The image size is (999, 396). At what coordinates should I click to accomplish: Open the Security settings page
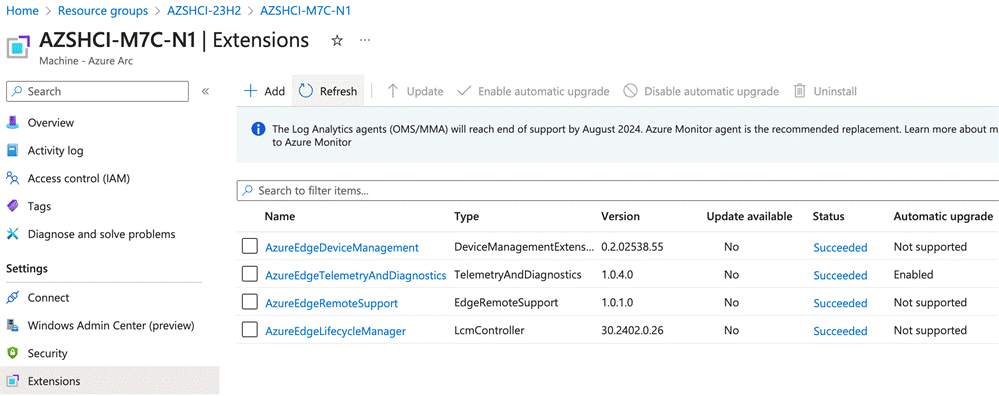click(47, 353)
